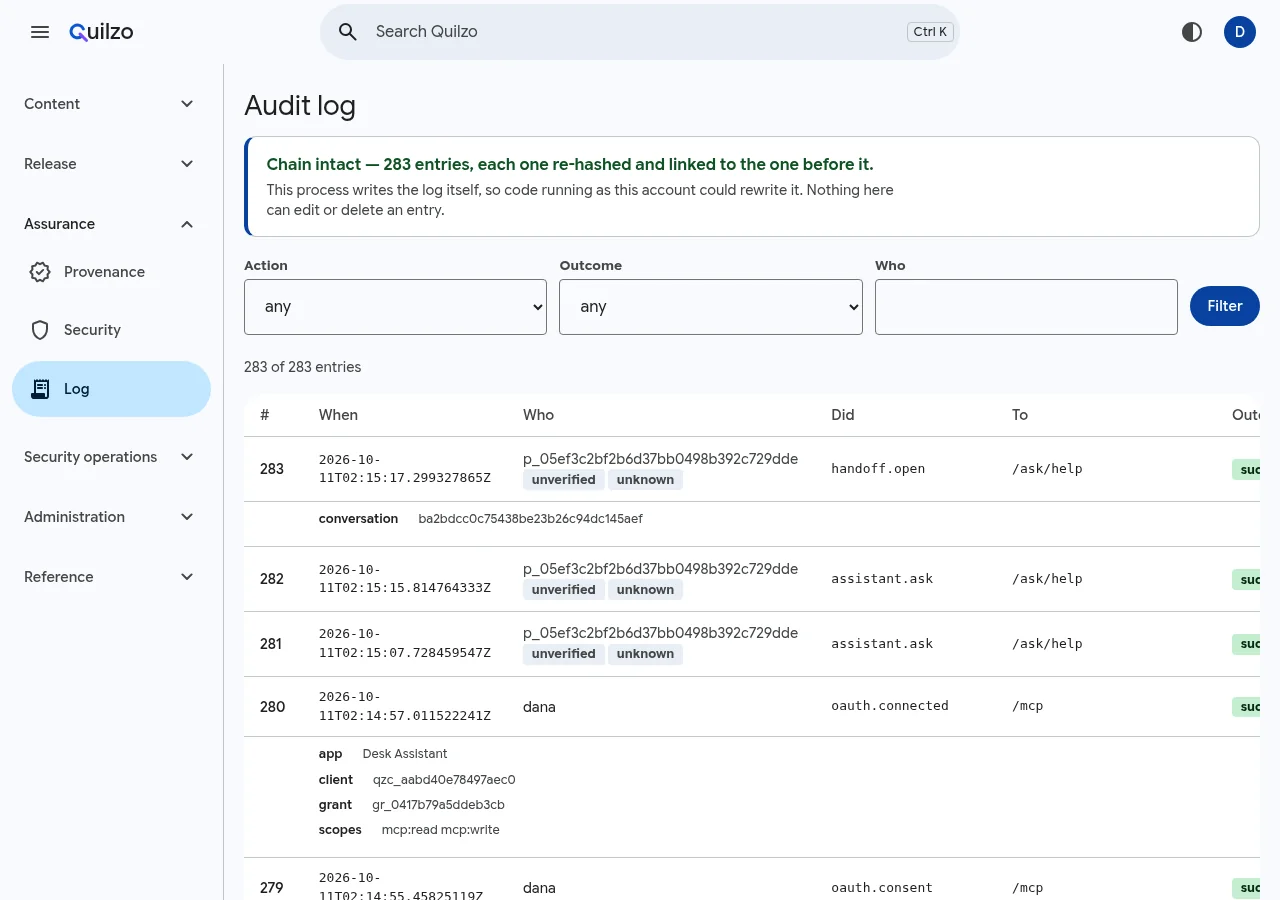
Task: Click entry number 283
Action: 272,469
